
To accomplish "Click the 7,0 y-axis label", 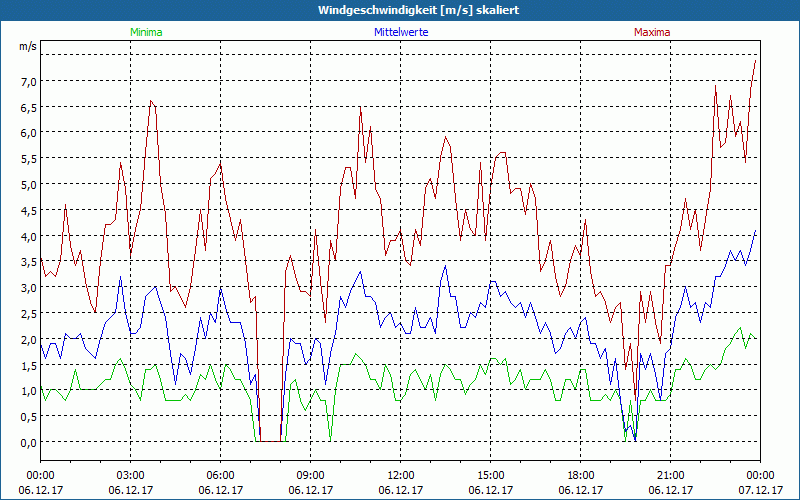I will (29, 82).
